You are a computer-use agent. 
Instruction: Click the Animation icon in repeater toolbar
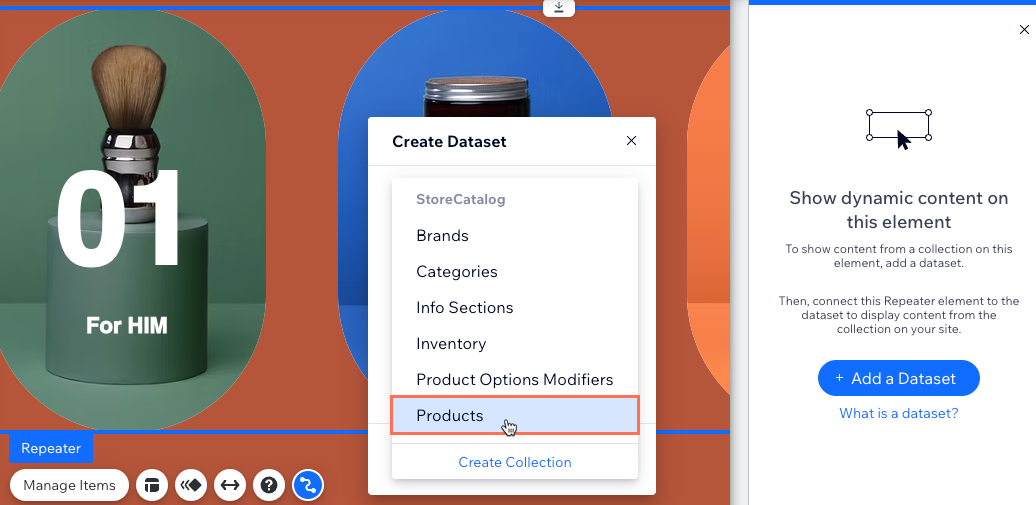tap(191, 485)
